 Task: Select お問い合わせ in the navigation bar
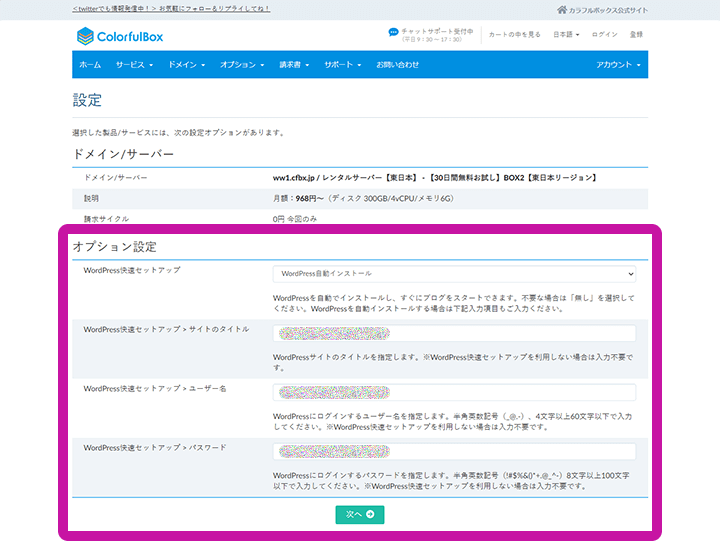[x=397, y=65]
